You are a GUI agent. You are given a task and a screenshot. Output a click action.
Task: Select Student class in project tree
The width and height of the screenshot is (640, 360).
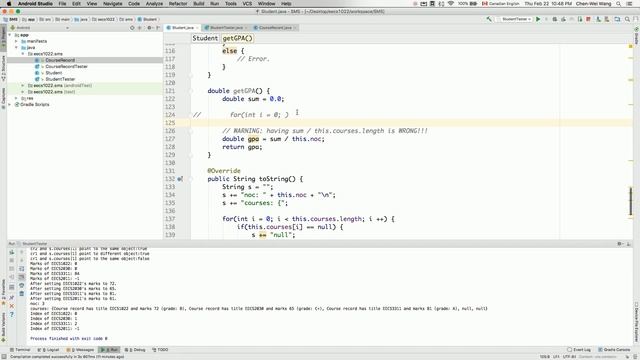(x=53, y=73)
